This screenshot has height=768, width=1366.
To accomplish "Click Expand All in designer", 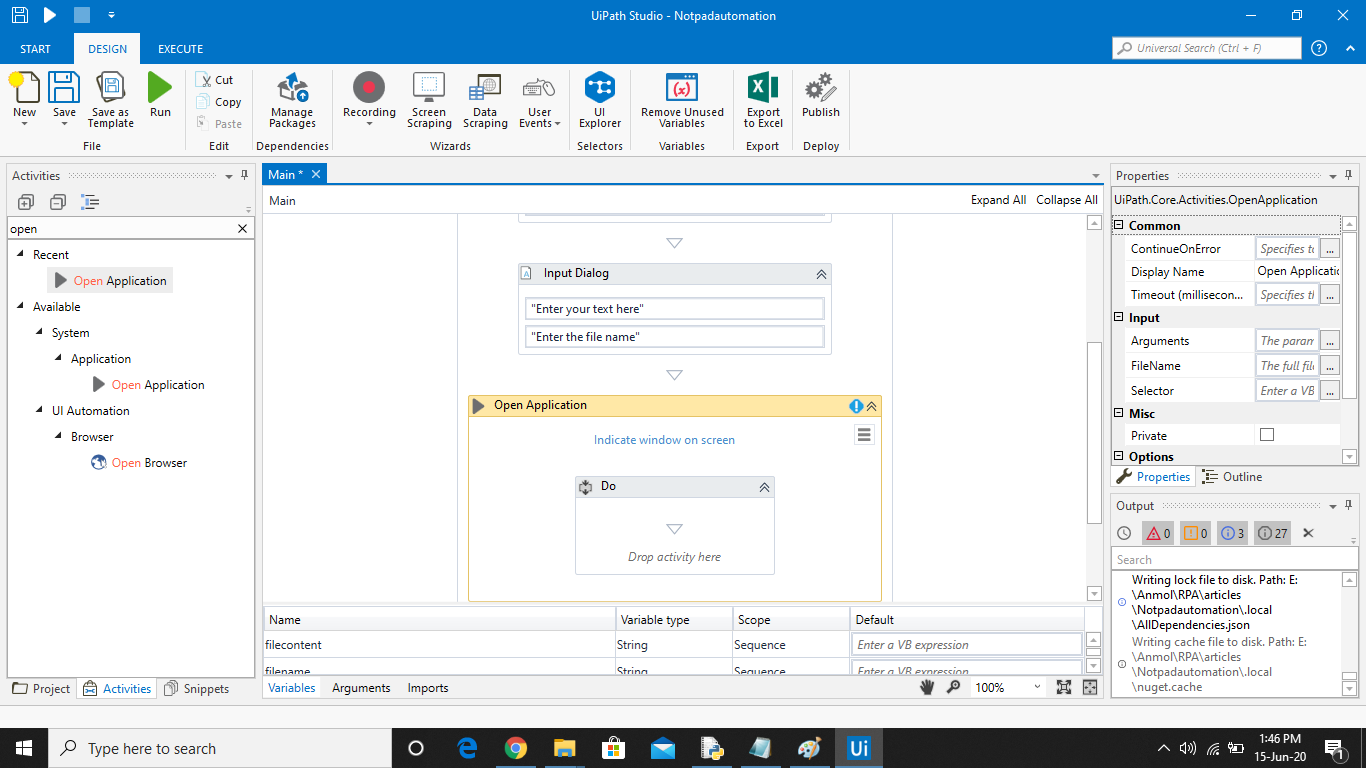I will click(x=998, y=200).
